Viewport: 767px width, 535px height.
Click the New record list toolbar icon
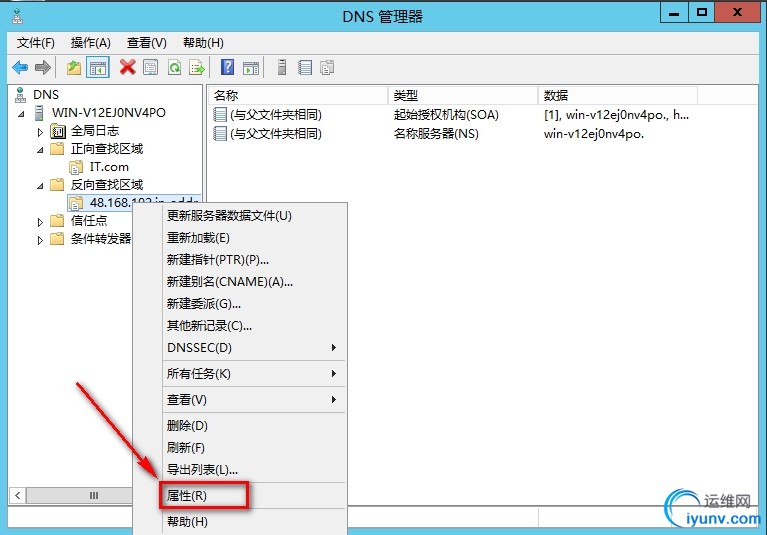tap(305, 67)
